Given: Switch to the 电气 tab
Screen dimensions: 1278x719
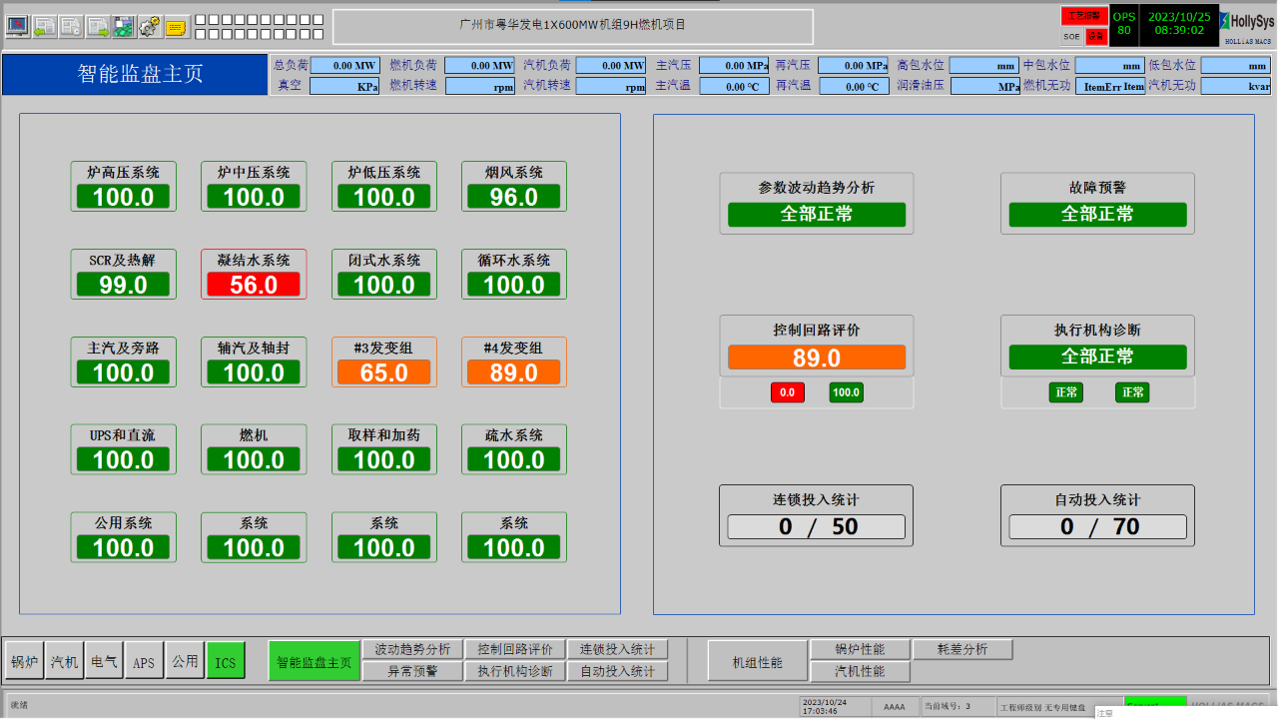Looking at the screenshot, I should click(103, 659).
